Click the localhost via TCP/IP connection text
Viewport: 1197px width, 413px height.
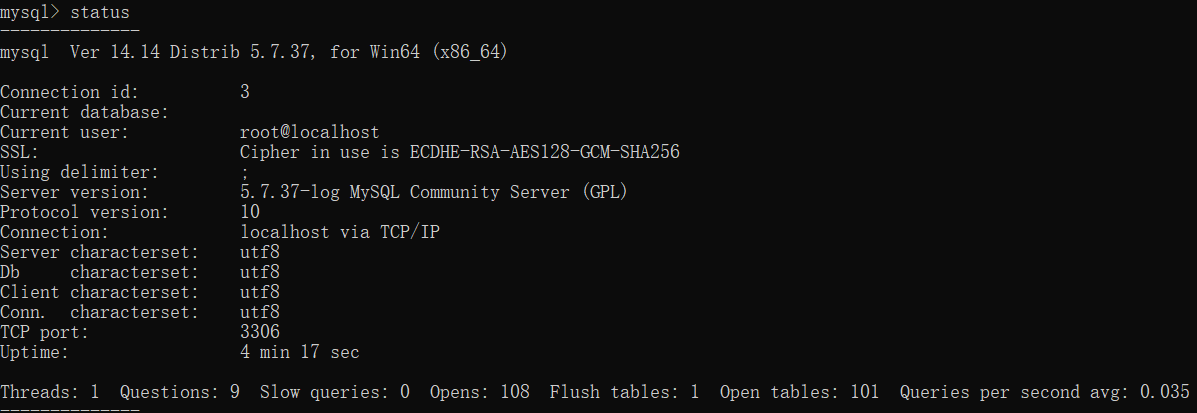340,232
